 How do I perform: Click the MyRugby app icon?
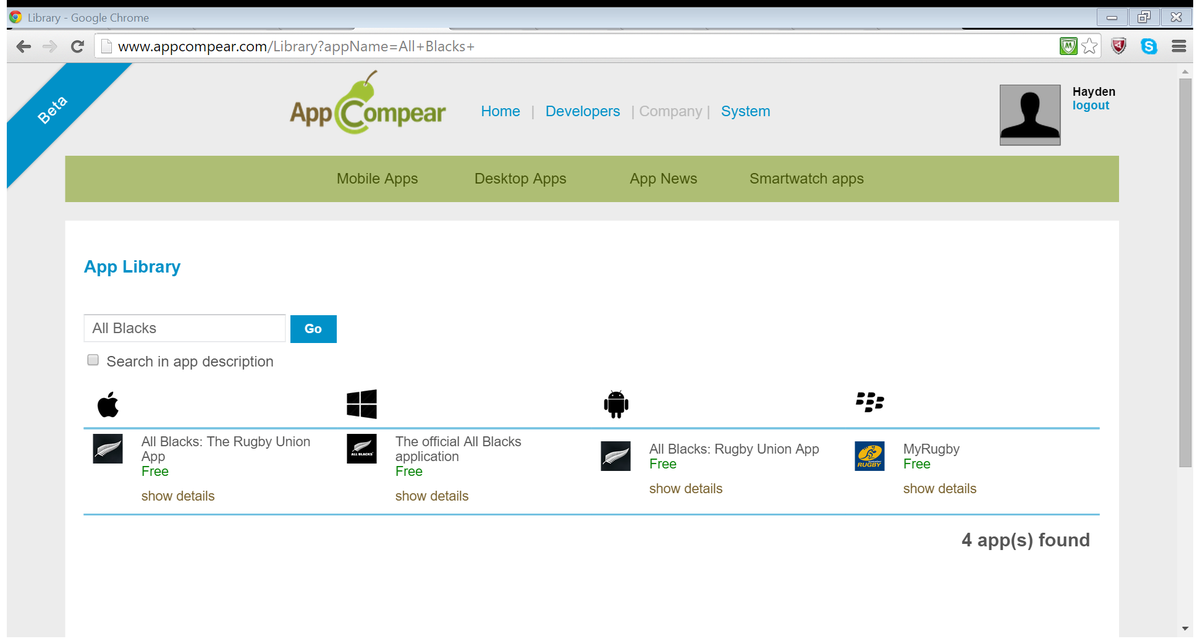click(x=869, y=456)
